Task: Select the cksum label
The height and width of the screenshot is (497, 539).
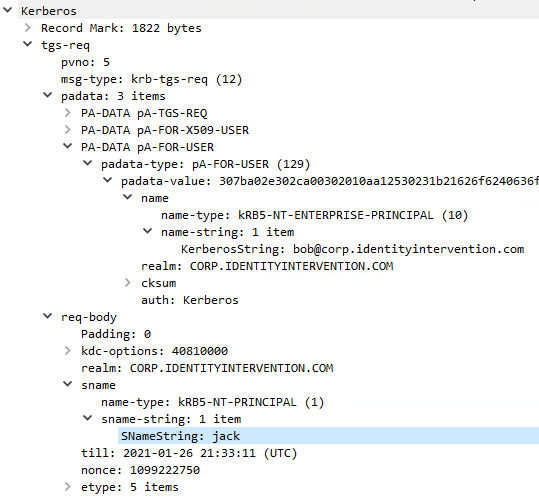Action: (x=158, y=283)
